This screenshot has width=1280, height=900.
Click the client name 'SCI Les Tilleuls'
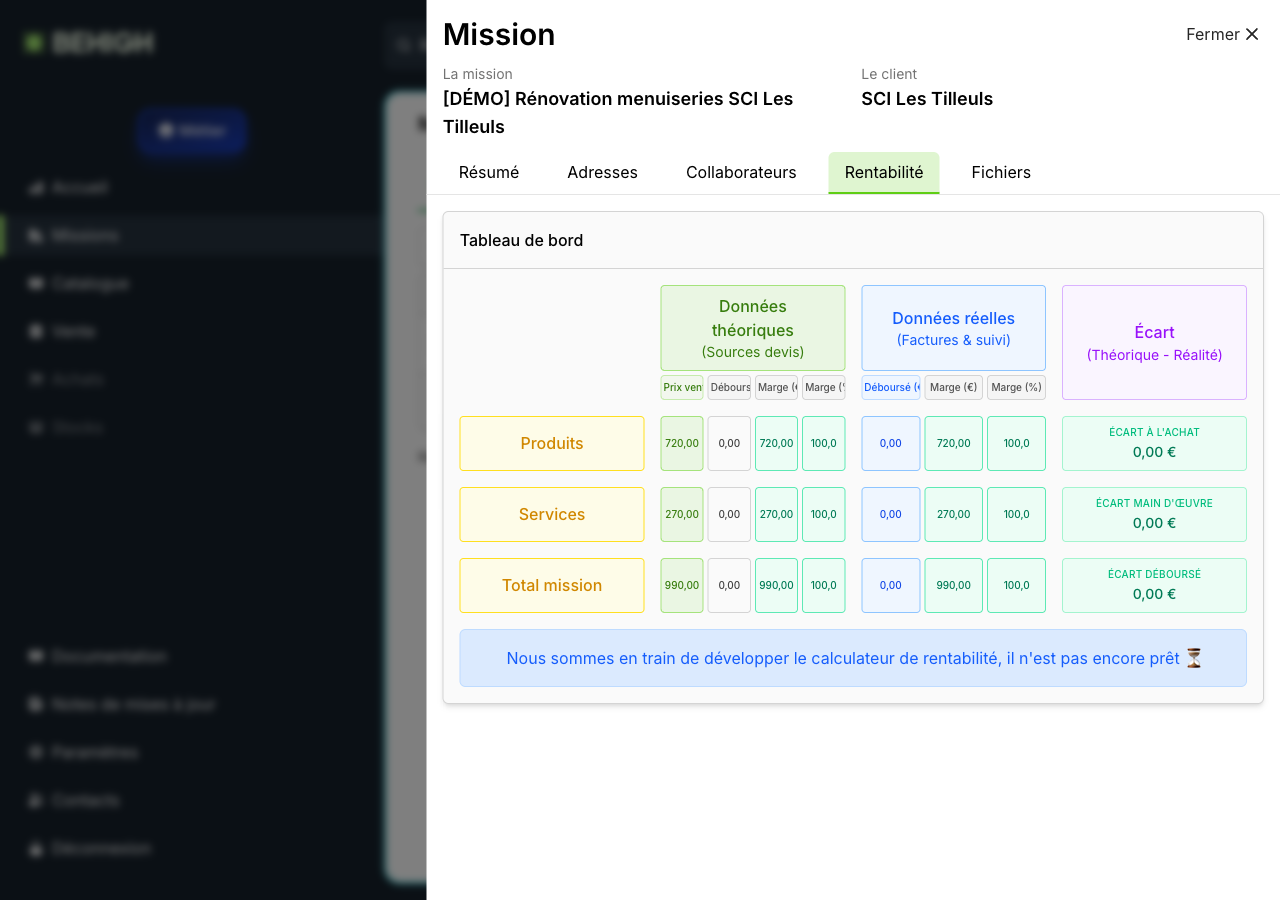[x=927, y=99]
